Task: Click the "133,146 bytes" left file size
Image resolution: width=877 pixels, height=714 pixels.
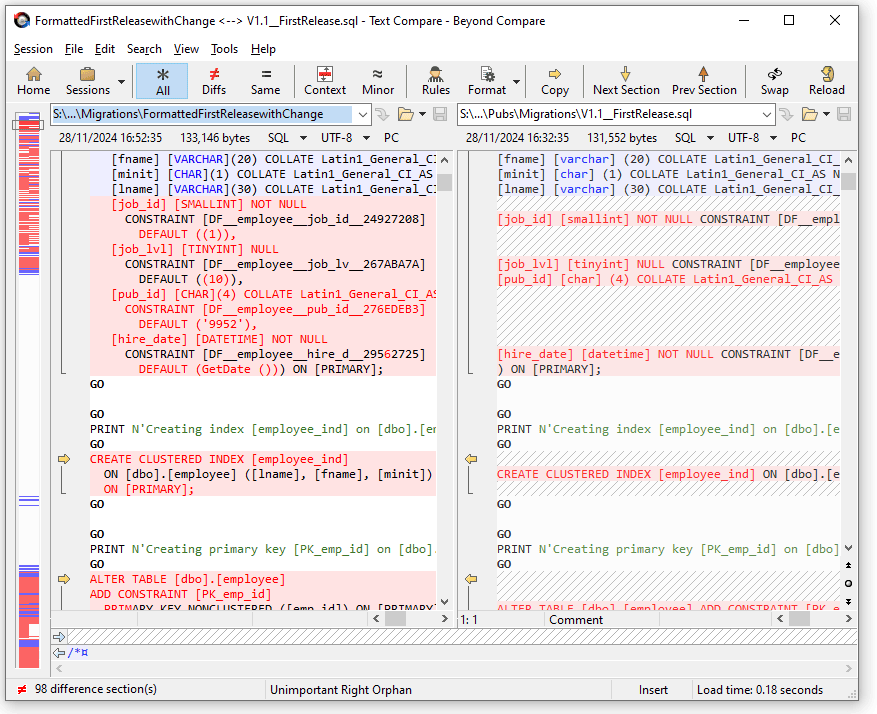Action: pos(215,138)
